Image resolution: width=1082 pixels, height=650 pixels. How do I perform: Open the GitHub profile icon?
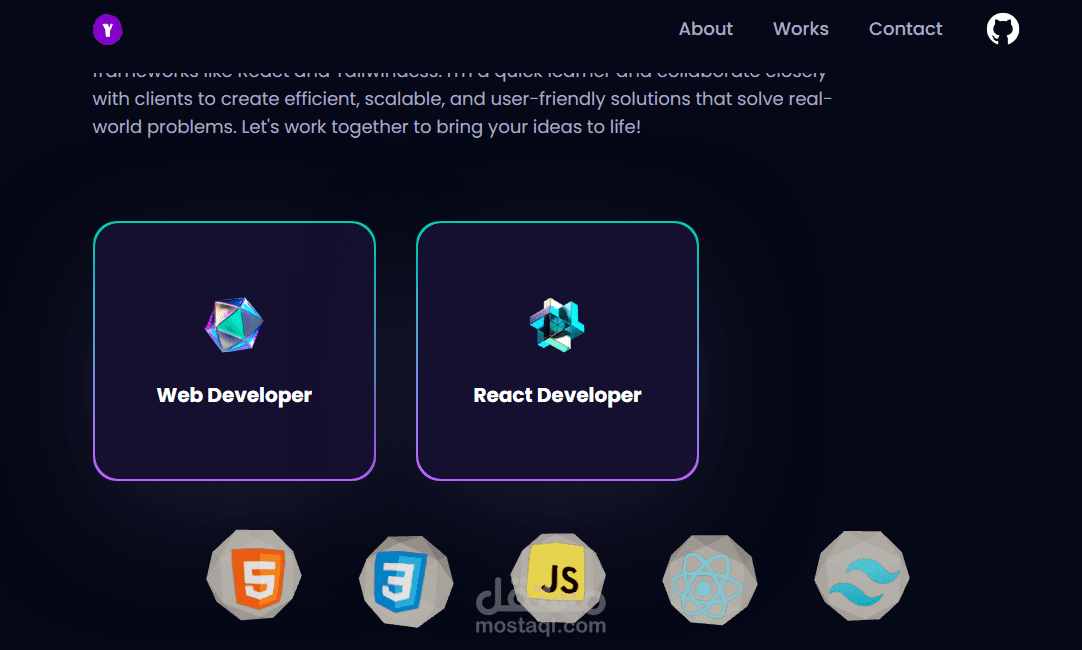[x=1002, y=29]
